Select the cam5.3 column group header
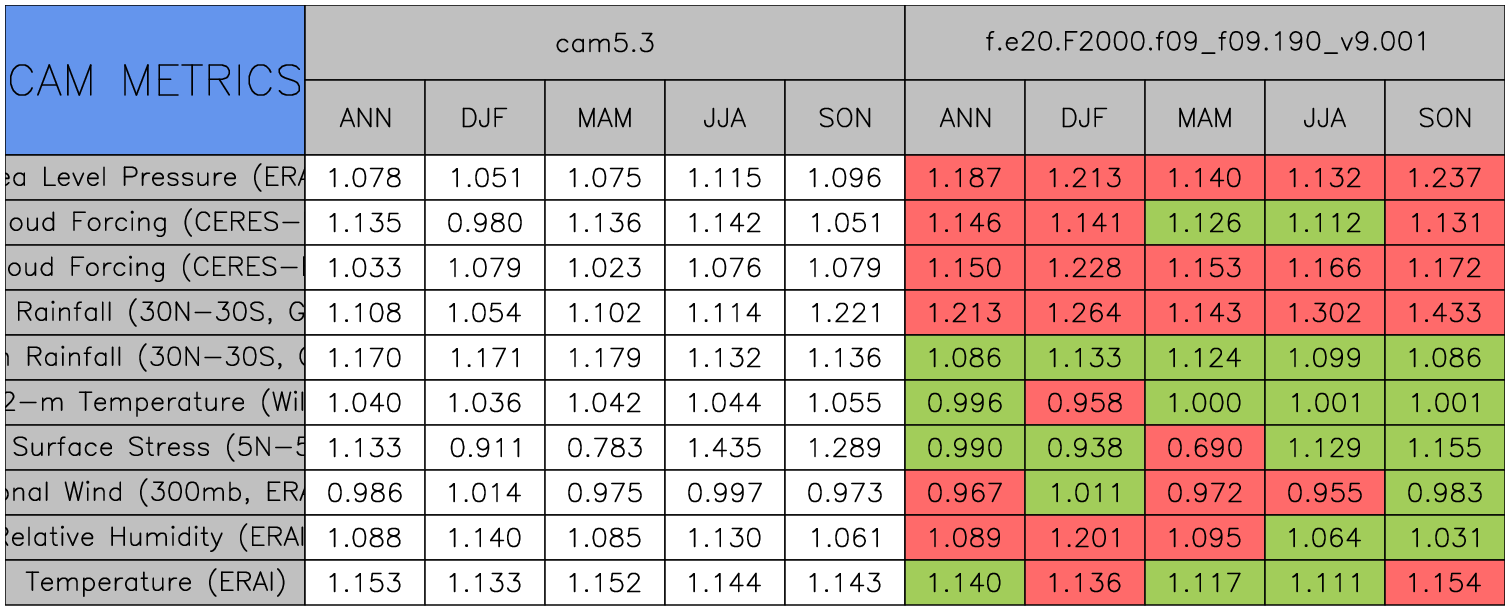This screenshot has height=611, width=1510. coord(604,43)
